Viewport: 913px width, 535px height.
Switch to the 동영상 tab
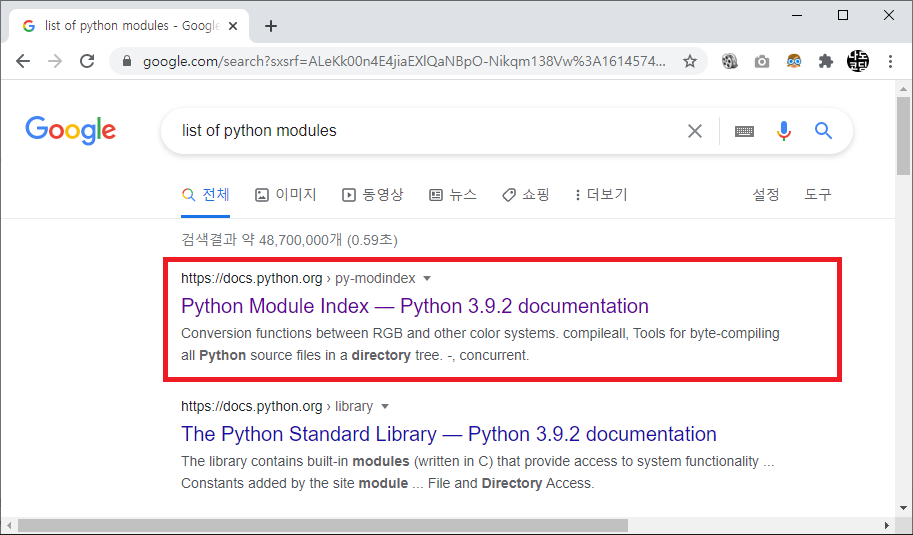click(x=372, y=194)
